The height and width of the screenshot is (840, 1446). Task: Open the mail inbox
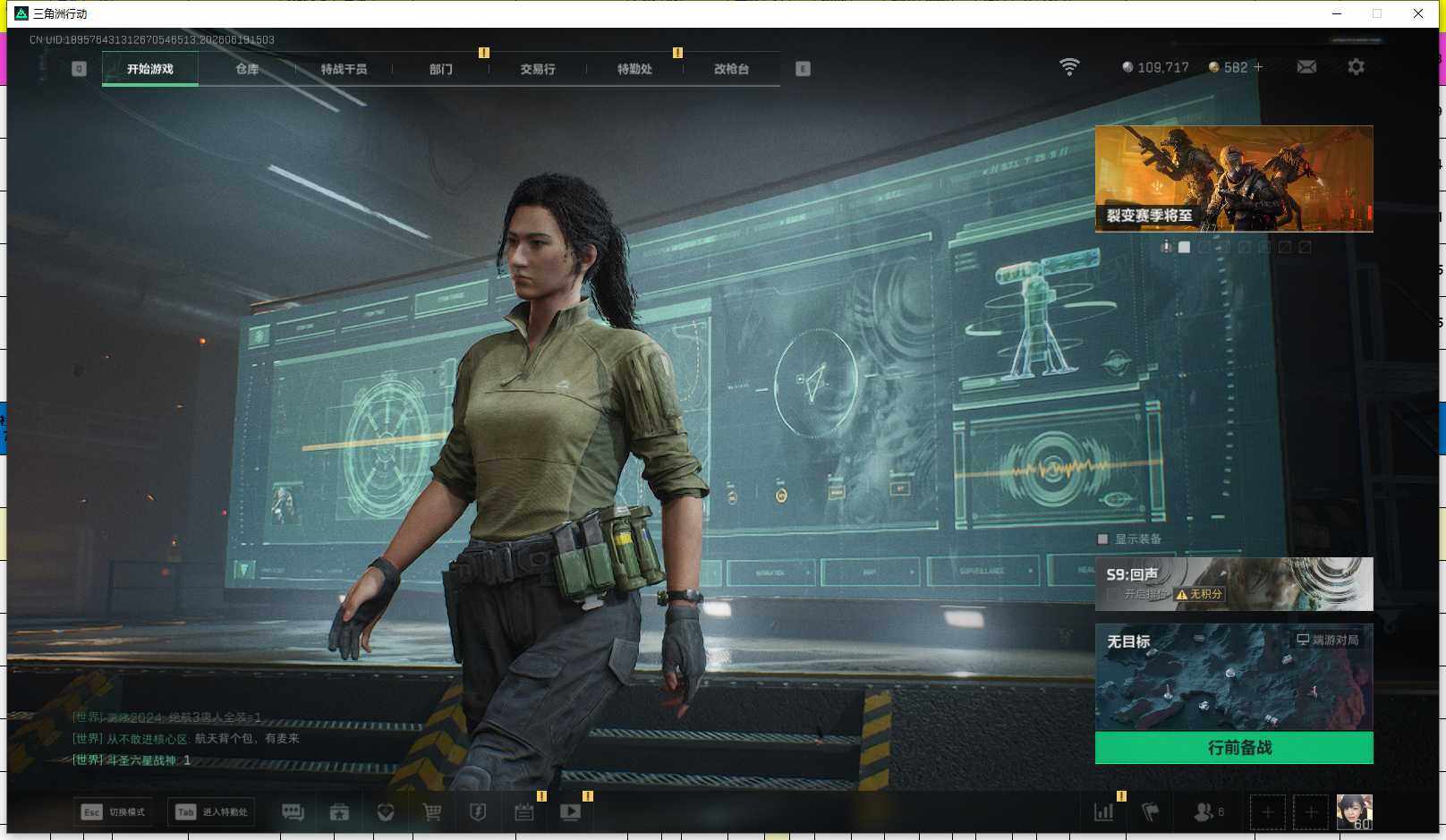coord(1306,67)
